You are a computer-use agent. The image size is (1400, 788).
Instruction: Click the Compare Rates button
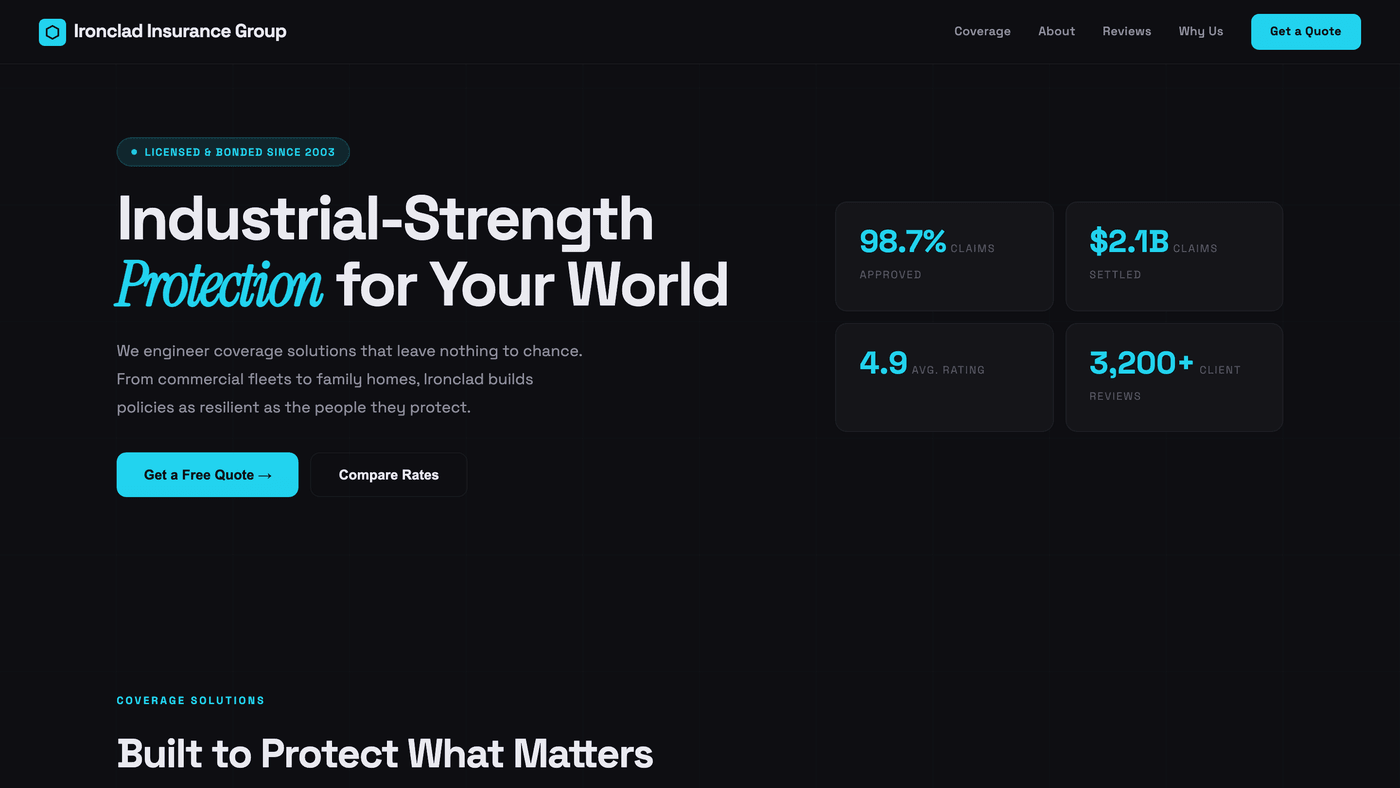pos(388,475)
